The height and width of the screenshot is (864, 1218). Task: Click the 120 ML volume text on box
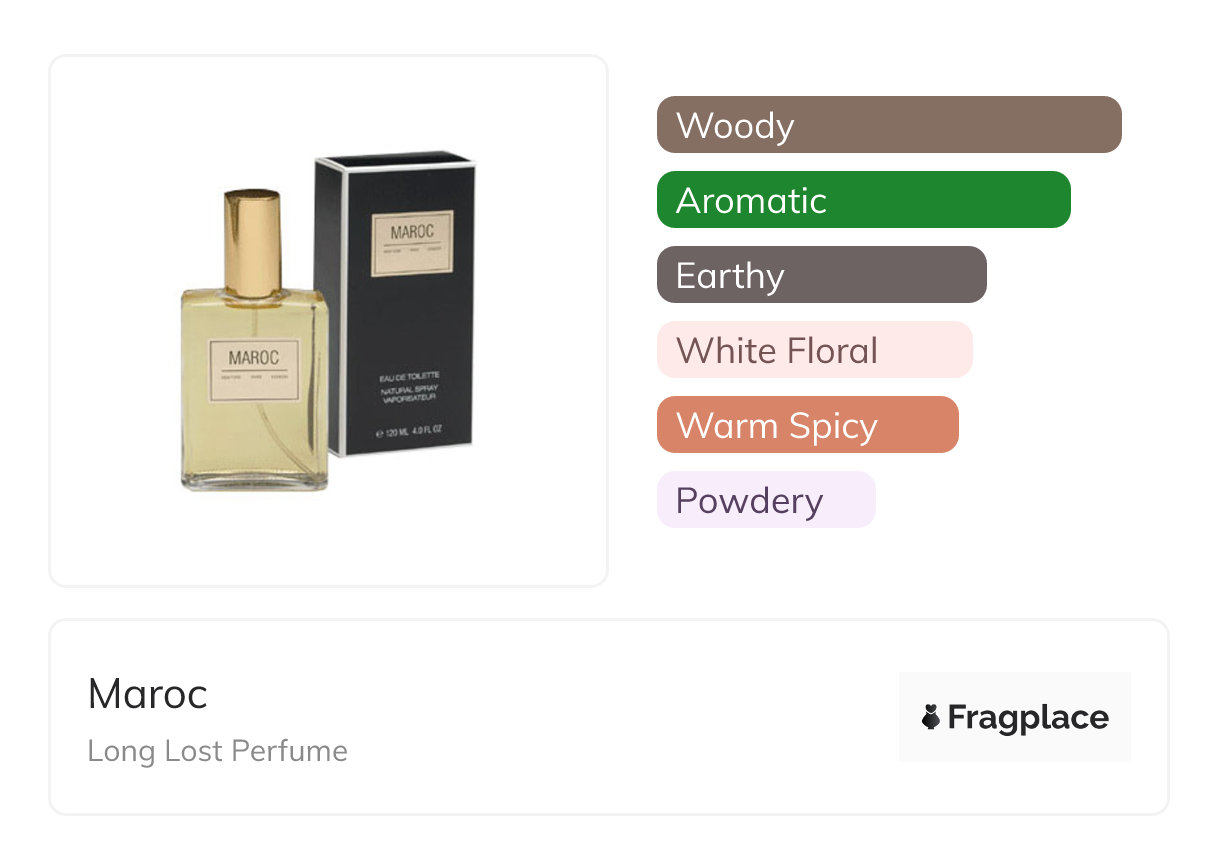(x=408, y=432)
